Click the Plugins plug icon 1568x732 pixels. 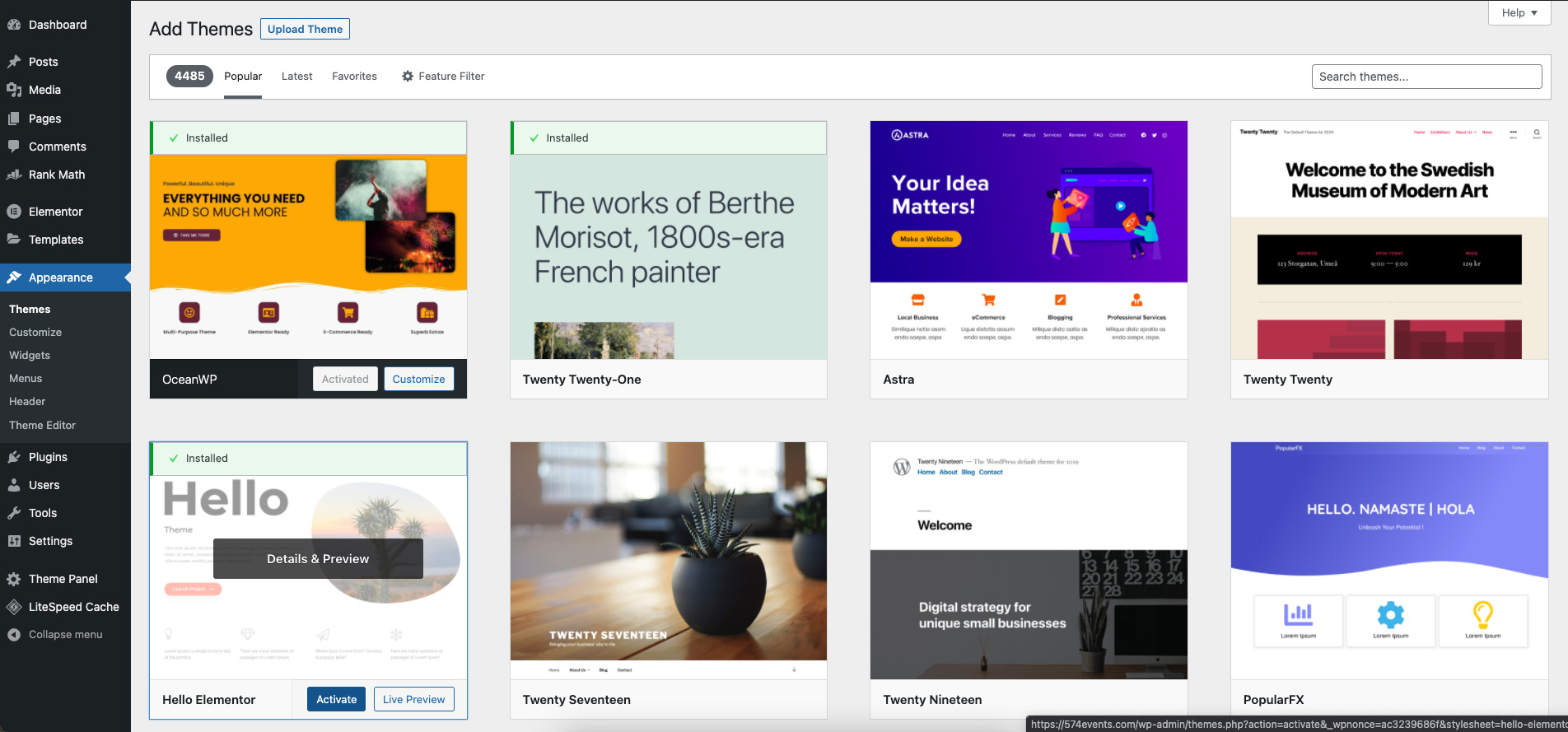(x=14, y=457)
